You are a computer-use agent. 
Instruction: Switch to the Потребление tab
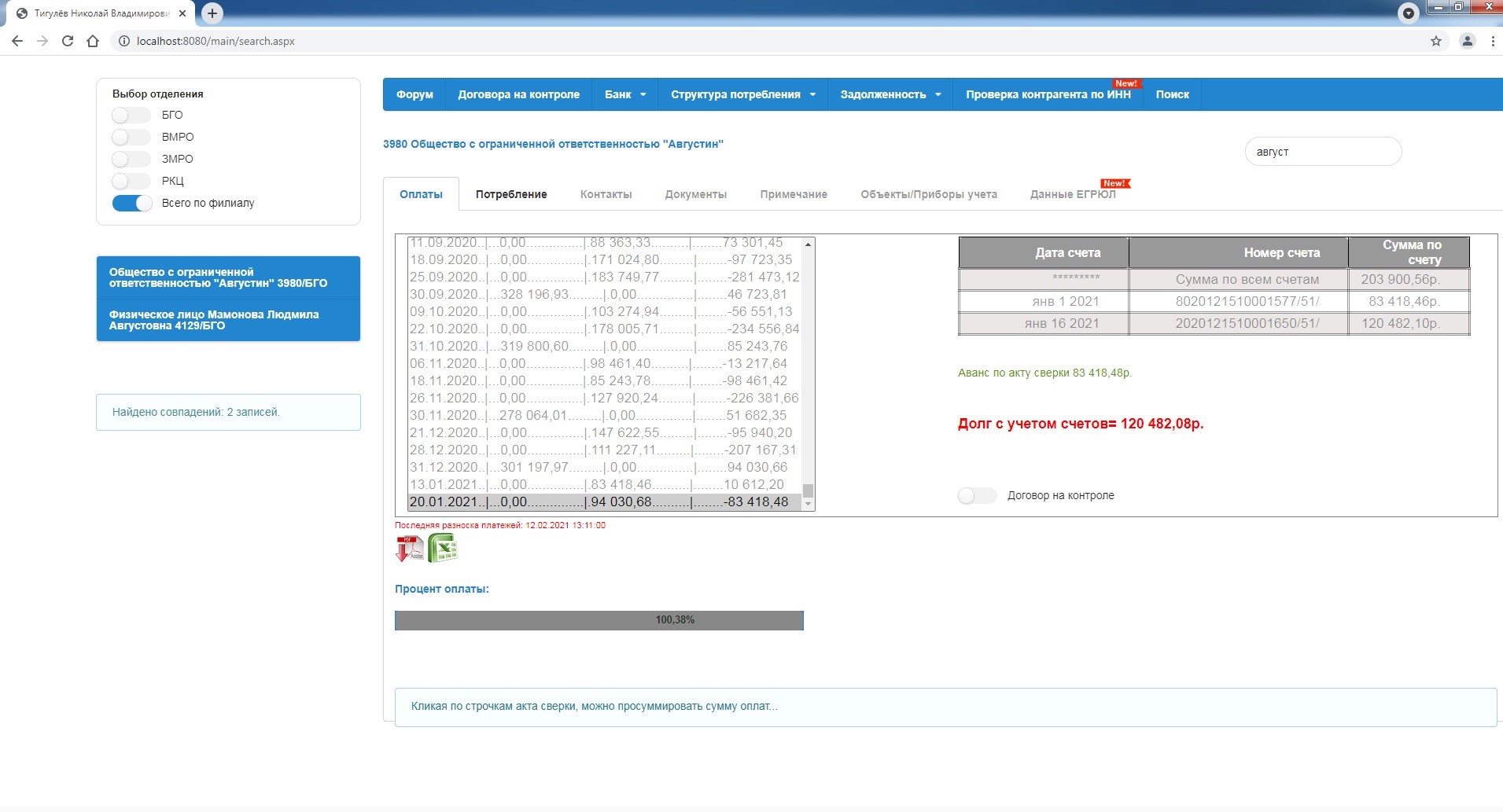510,194
